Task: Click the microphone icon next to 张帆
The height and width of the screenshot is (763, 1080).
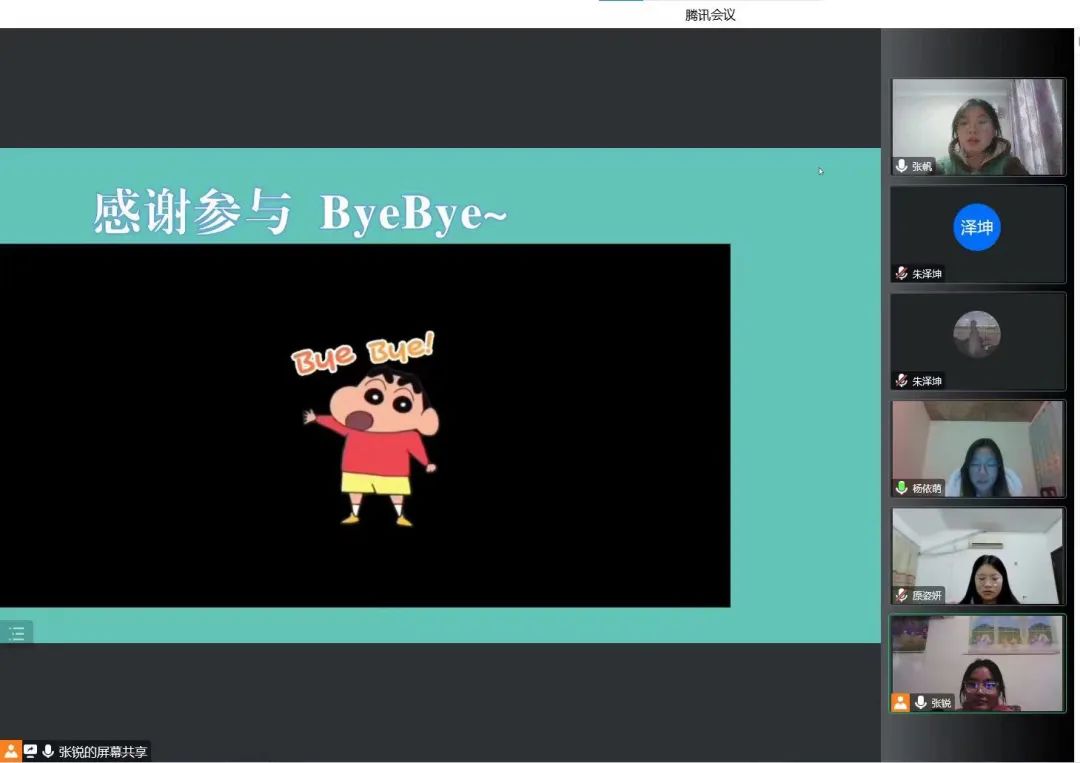Action: [902, 166]
